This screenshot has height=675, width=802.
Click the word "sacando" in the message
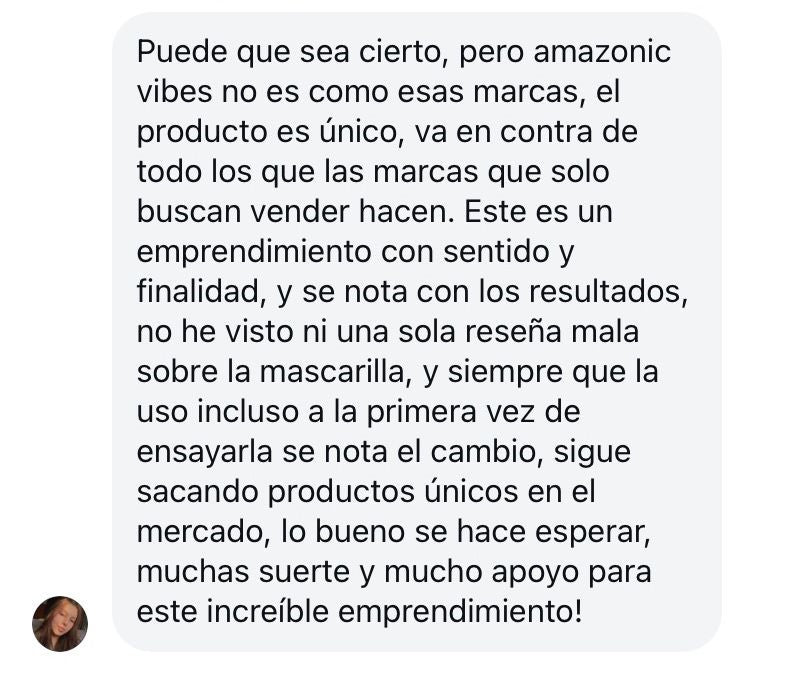pyautogui.click(x=199, y=491)
